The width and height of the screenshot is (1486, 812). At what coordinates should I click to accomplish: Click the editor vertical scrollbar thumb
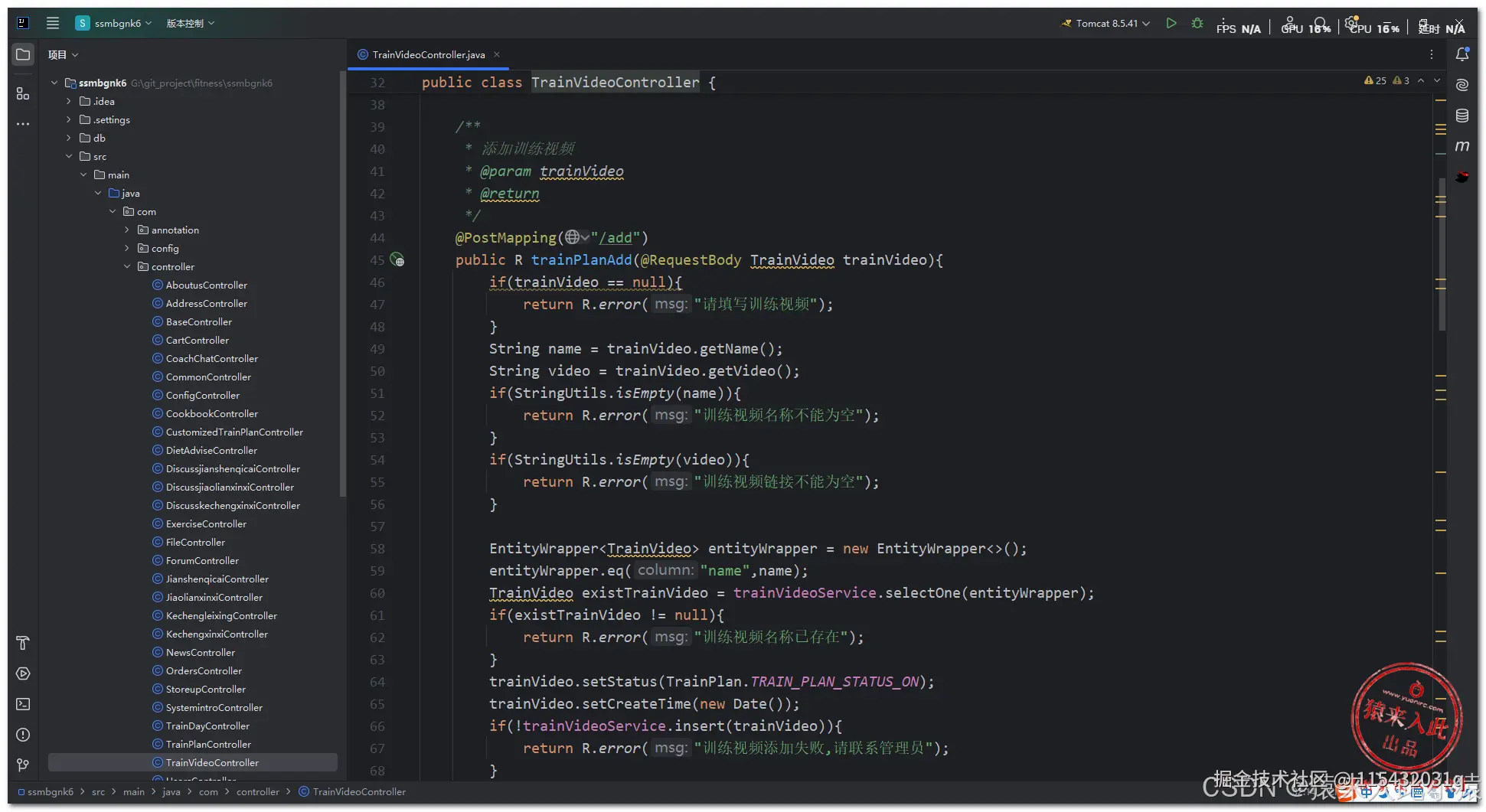[1442, 254]
